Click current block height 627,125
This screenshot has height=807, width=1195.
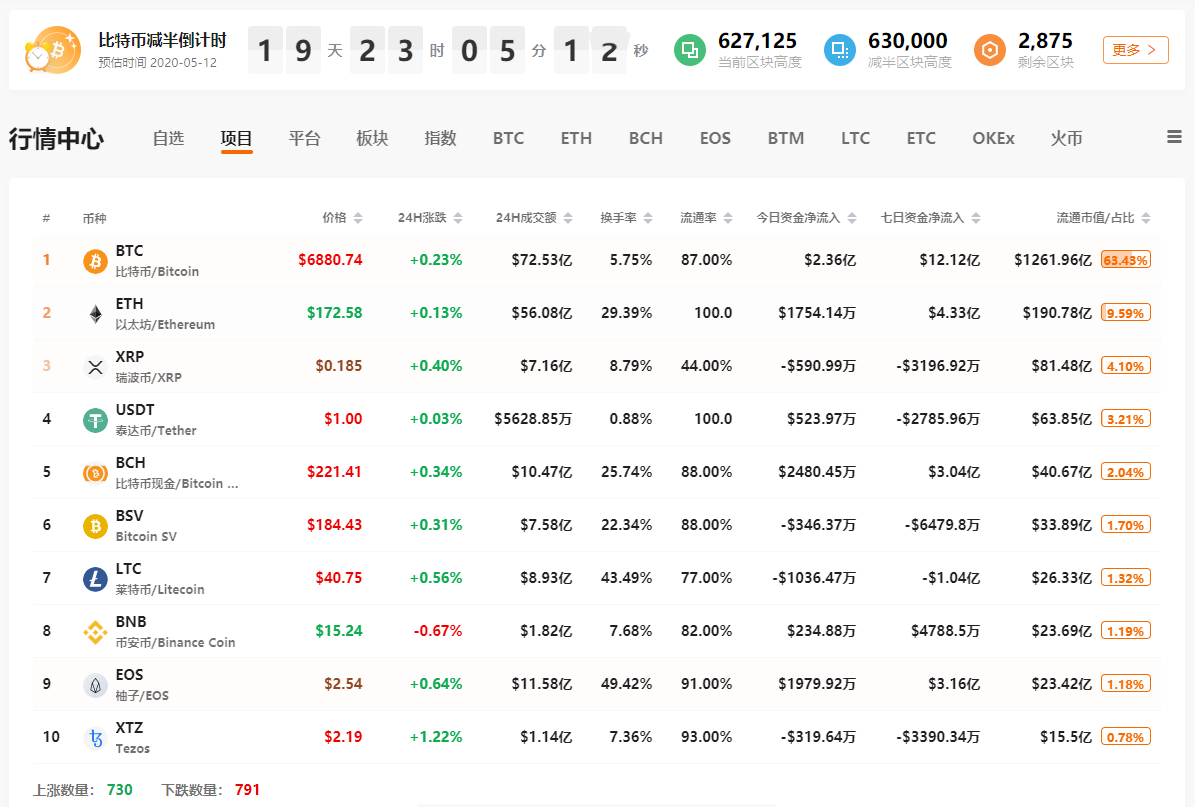758,40
